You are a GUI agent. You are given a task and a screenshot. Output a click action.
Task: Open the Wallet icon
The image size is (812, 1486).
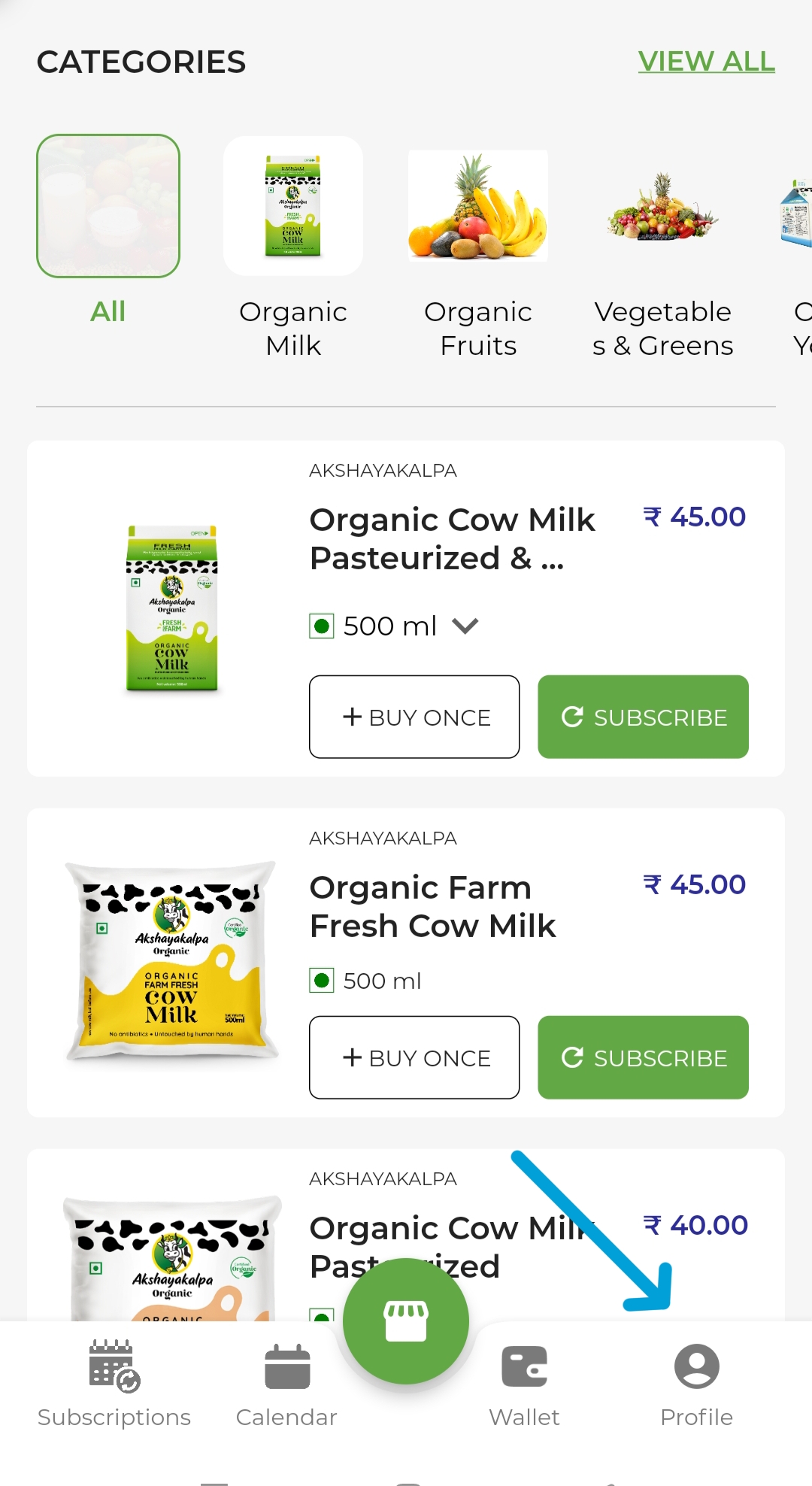coord(524,1366)
